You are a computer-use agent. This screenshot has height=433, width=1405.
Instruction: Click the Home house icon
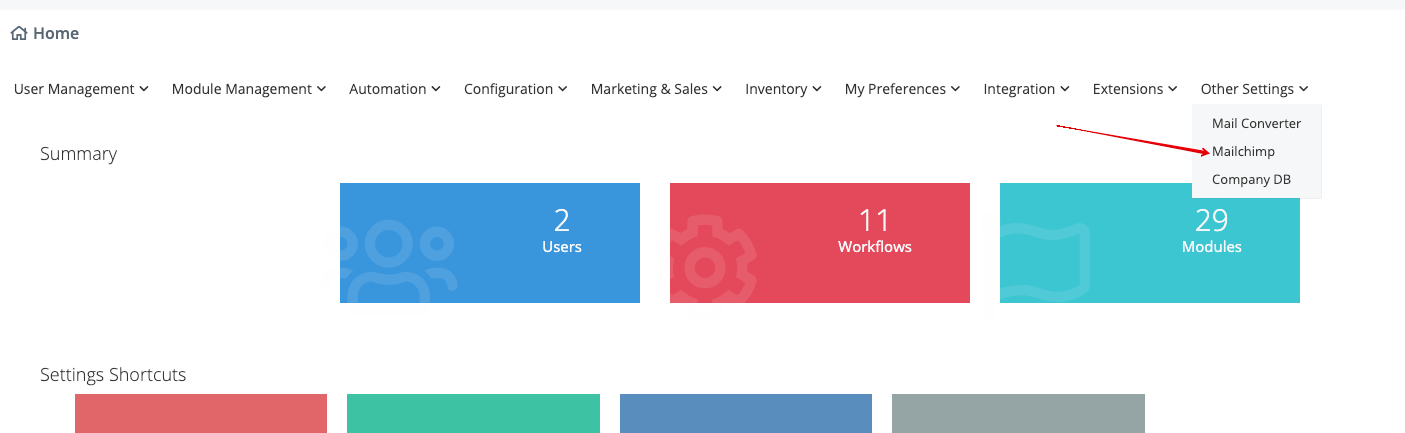tap(18, 33)
